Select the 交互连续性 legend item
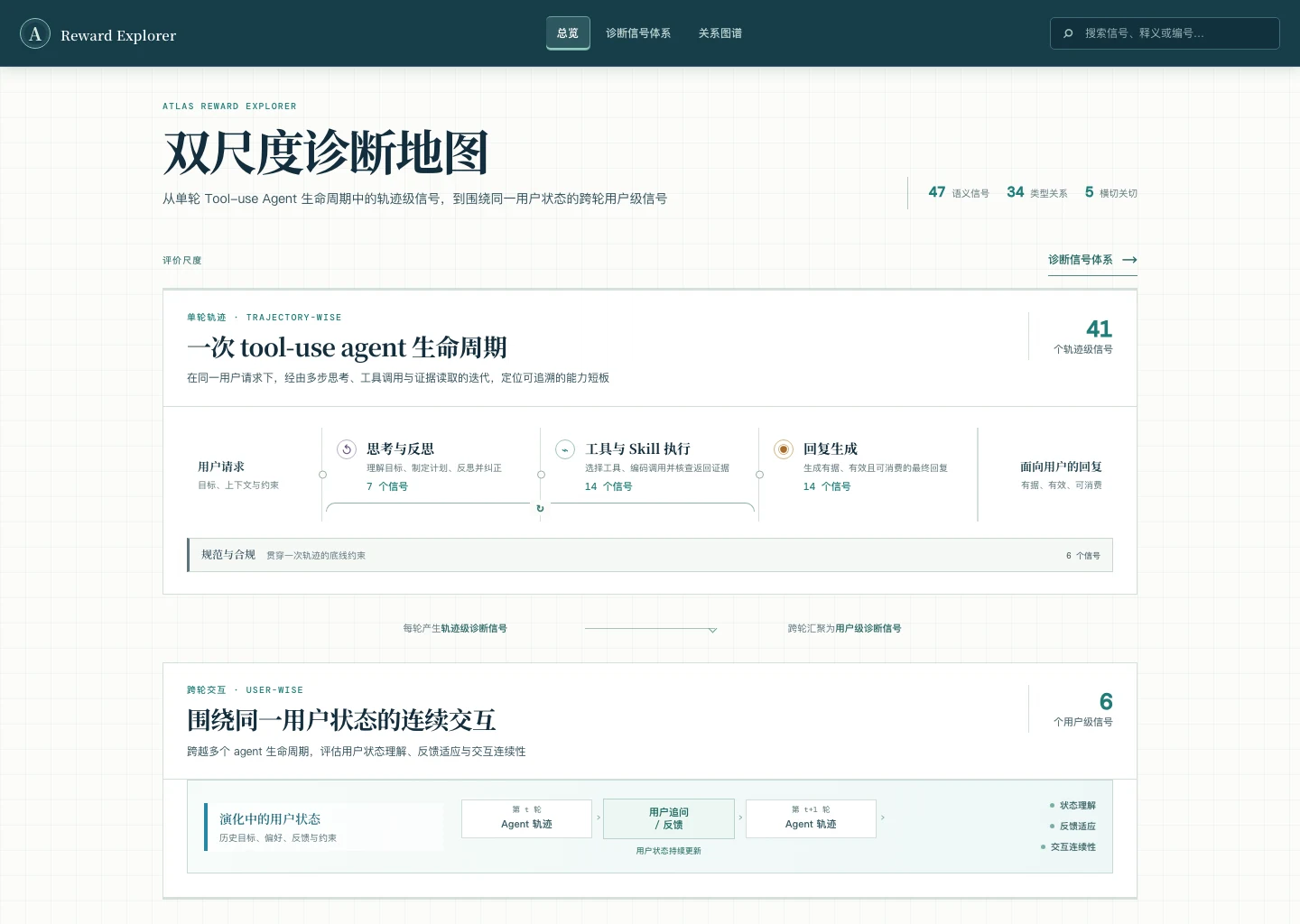Screen dimensions: 1300x924 (1068, 846)
